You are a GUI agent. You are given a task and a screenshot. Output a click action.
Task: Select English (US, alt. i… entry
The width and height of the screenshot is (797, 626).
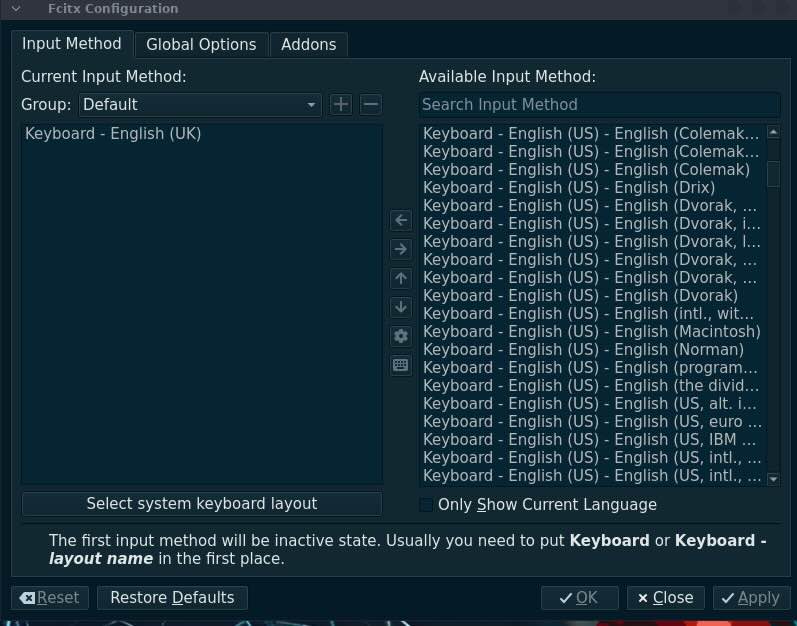(593, 404)
